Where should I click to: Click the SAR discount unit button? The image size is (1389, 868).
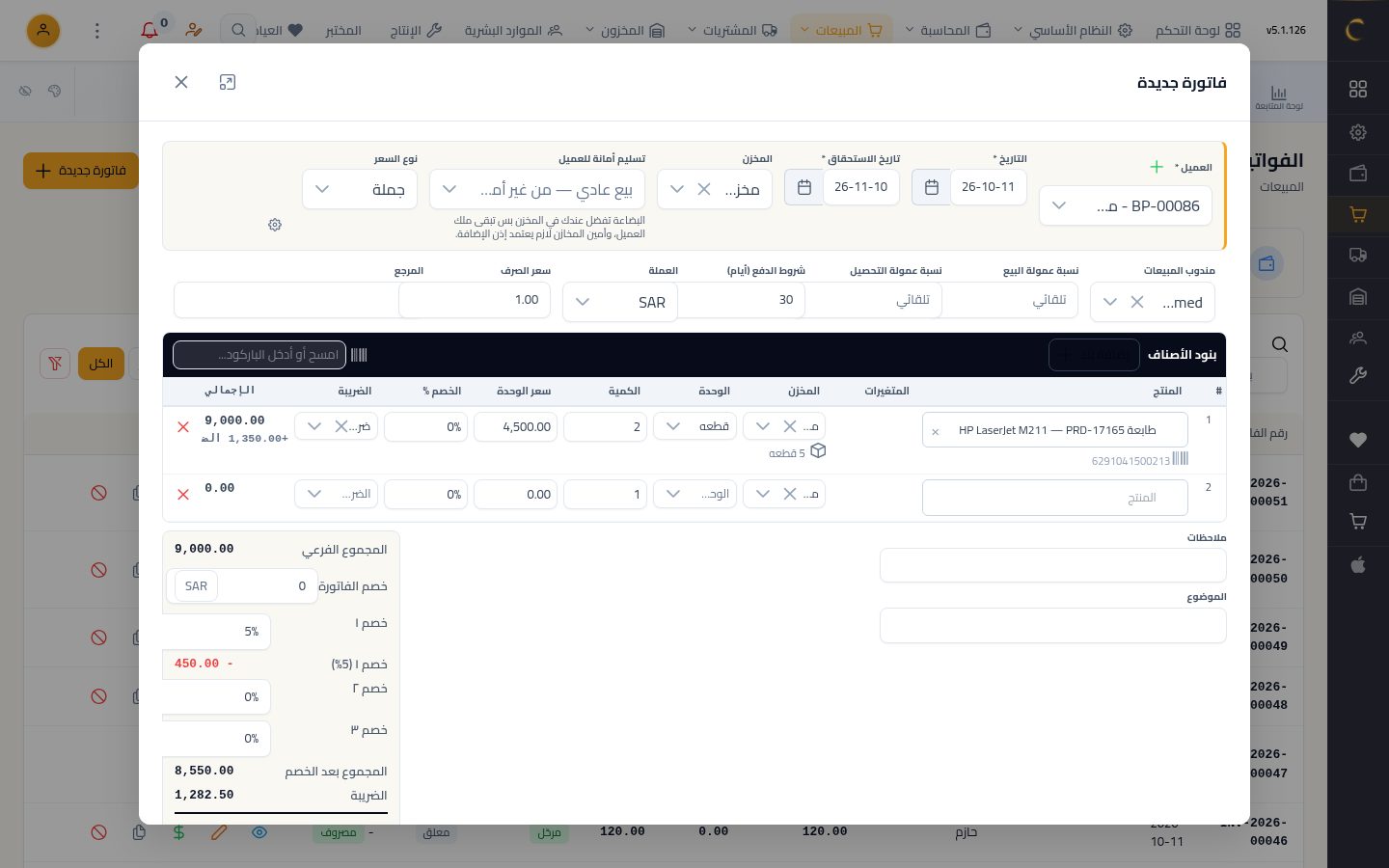pyautogui.click(x=196, y=586)
